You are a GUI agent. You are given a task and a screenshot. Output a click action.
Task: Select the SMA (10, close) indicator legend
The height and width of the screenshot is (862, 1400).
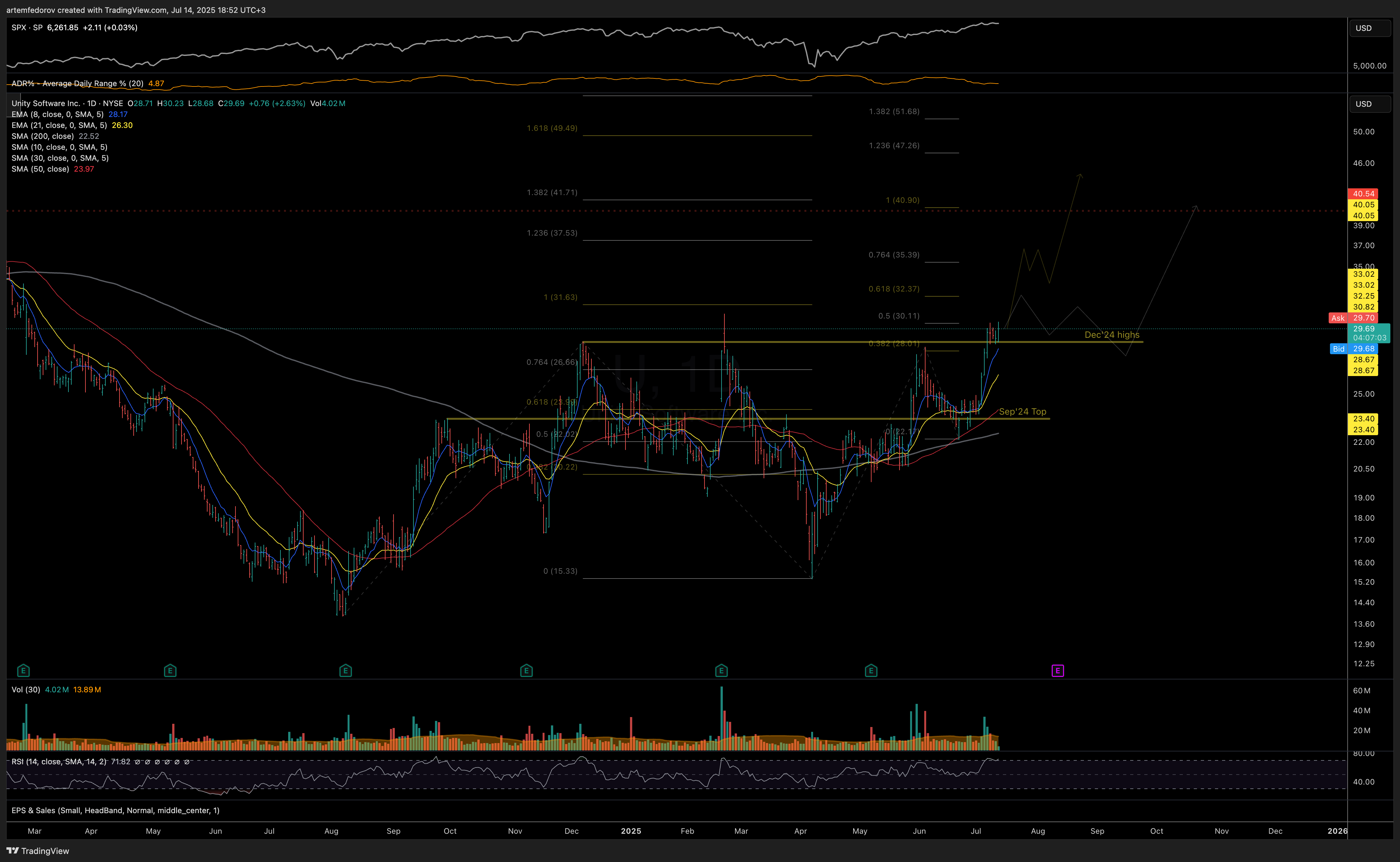pyautogui.click(x=59, y=147)
